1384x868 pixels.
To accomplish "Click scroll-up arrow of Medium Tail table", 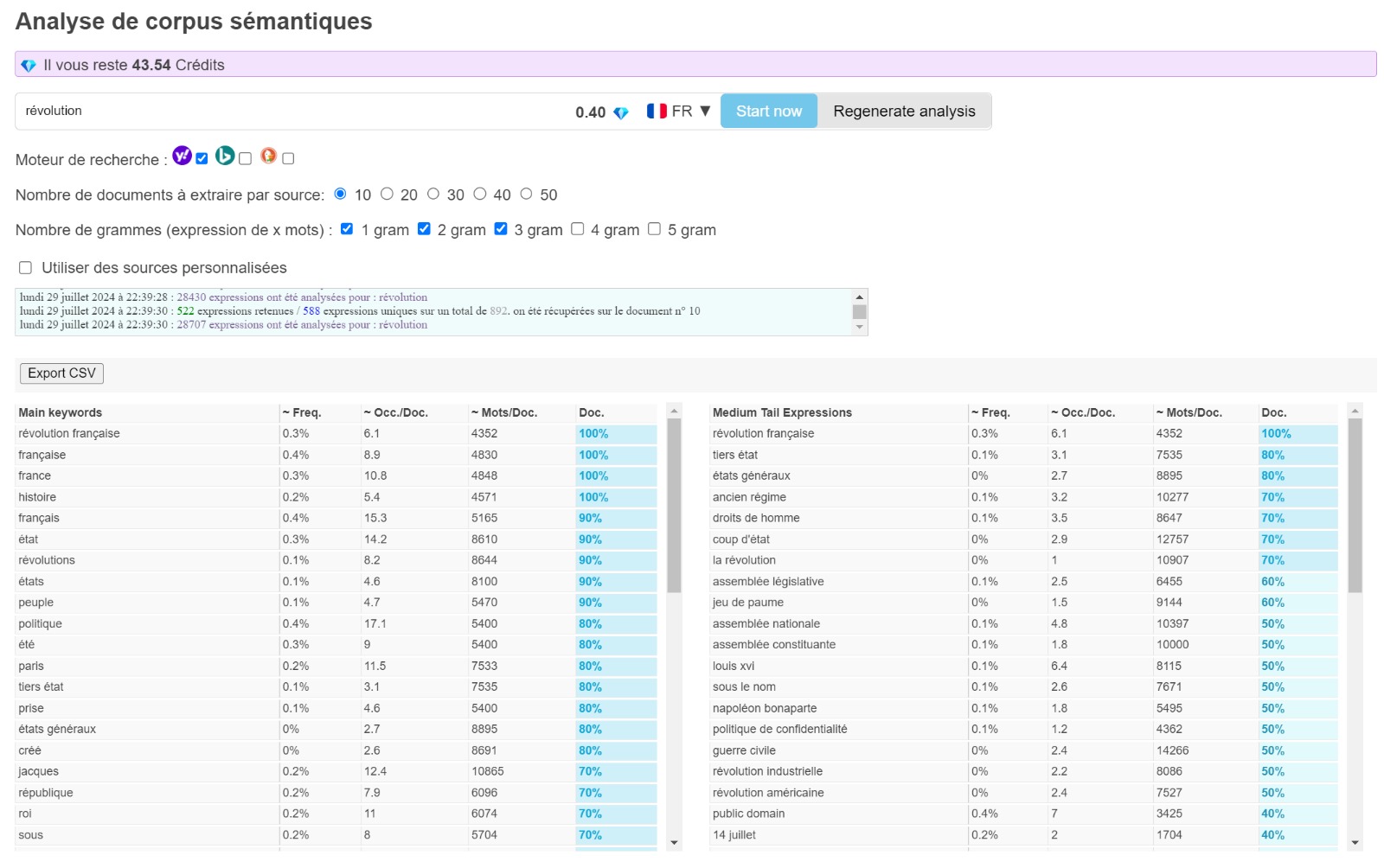I will (1355, 411).
